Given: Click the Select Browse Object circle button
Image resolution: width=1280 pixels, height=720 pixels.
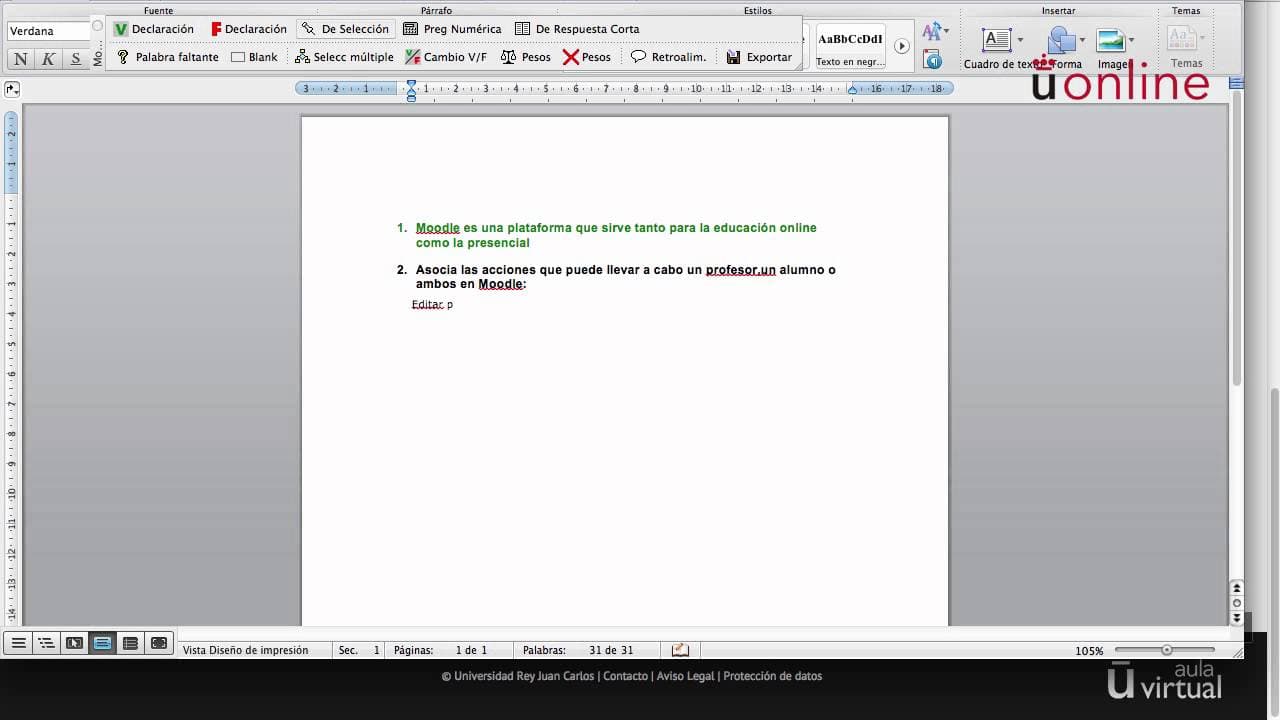Looking at the screenshot, I should click(x=1237, y=603).
